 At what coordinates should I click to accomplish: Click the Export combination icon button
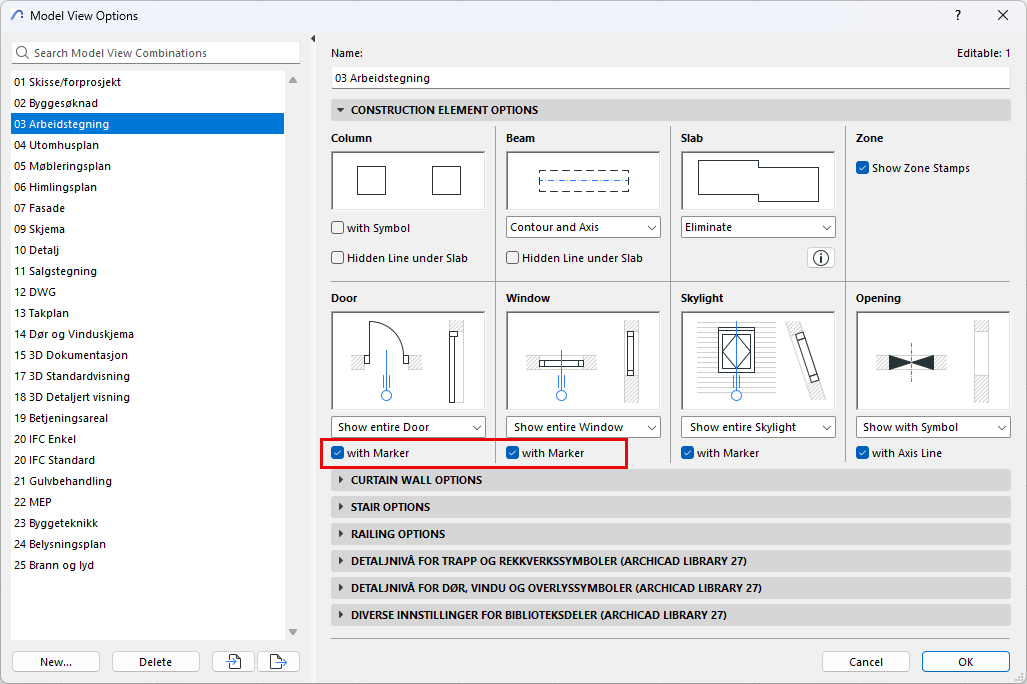click(278, 661)
